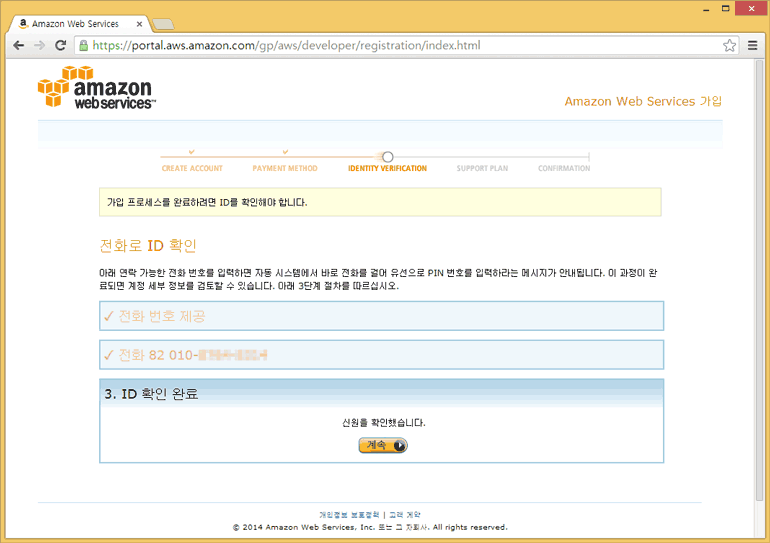This screenshot has height=543, width=770.
Task: Open a new tab with the new tab button
Action: click(163, 23)
